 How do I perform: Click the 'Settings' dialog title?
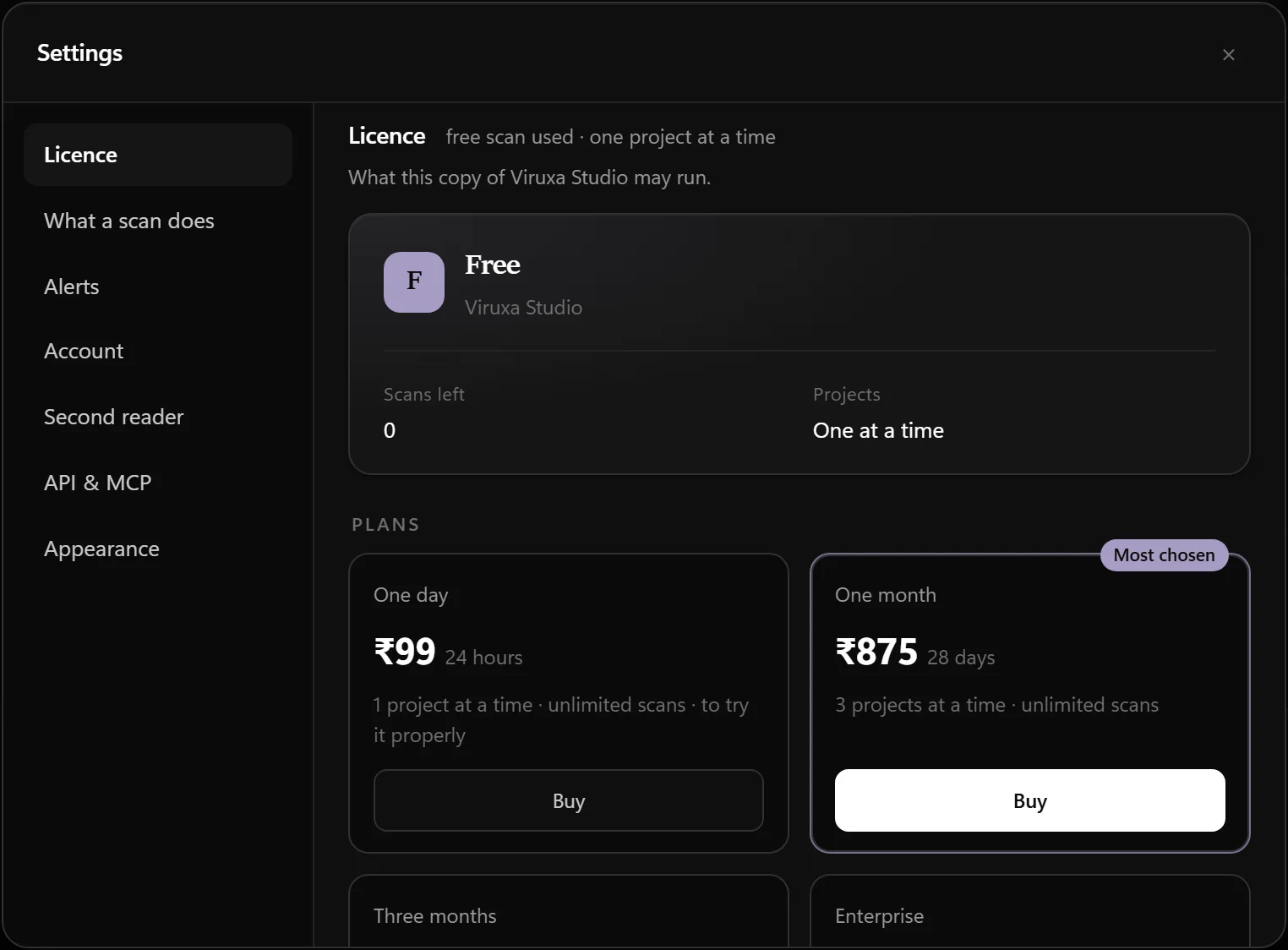tap(79, 52)
